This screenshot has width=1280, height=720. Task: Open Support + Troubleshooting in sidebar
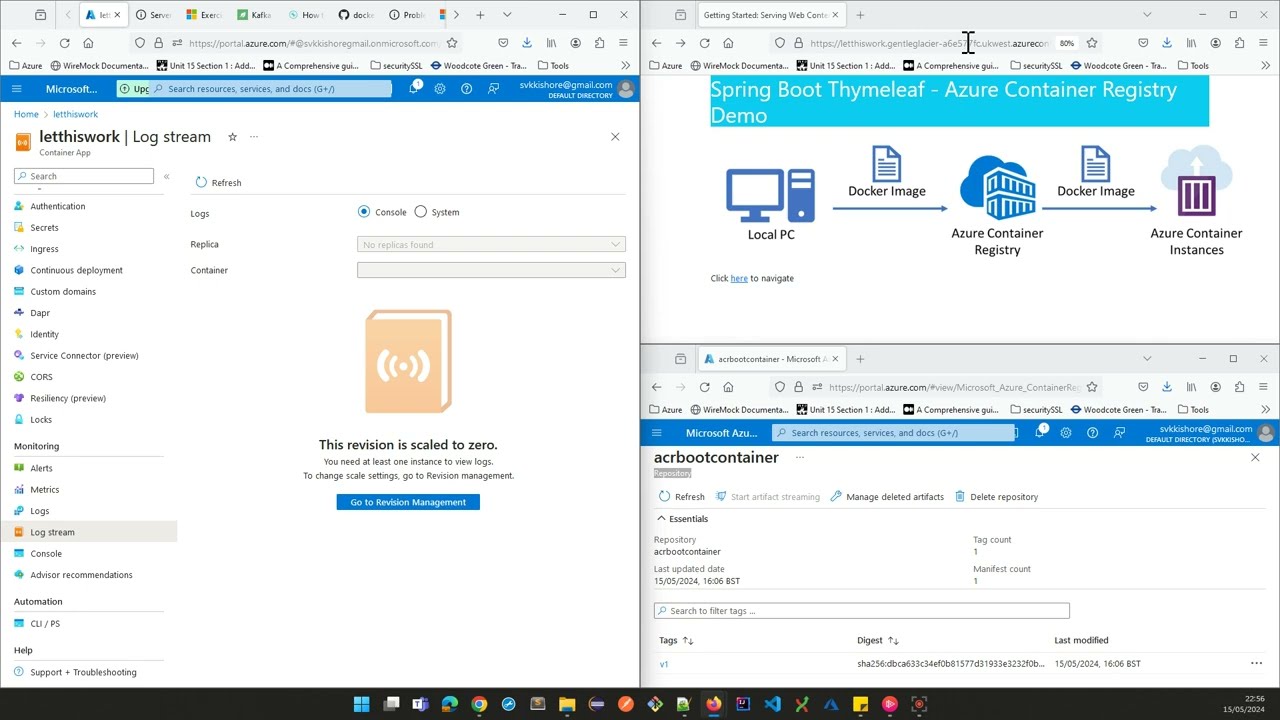[83, 673]
